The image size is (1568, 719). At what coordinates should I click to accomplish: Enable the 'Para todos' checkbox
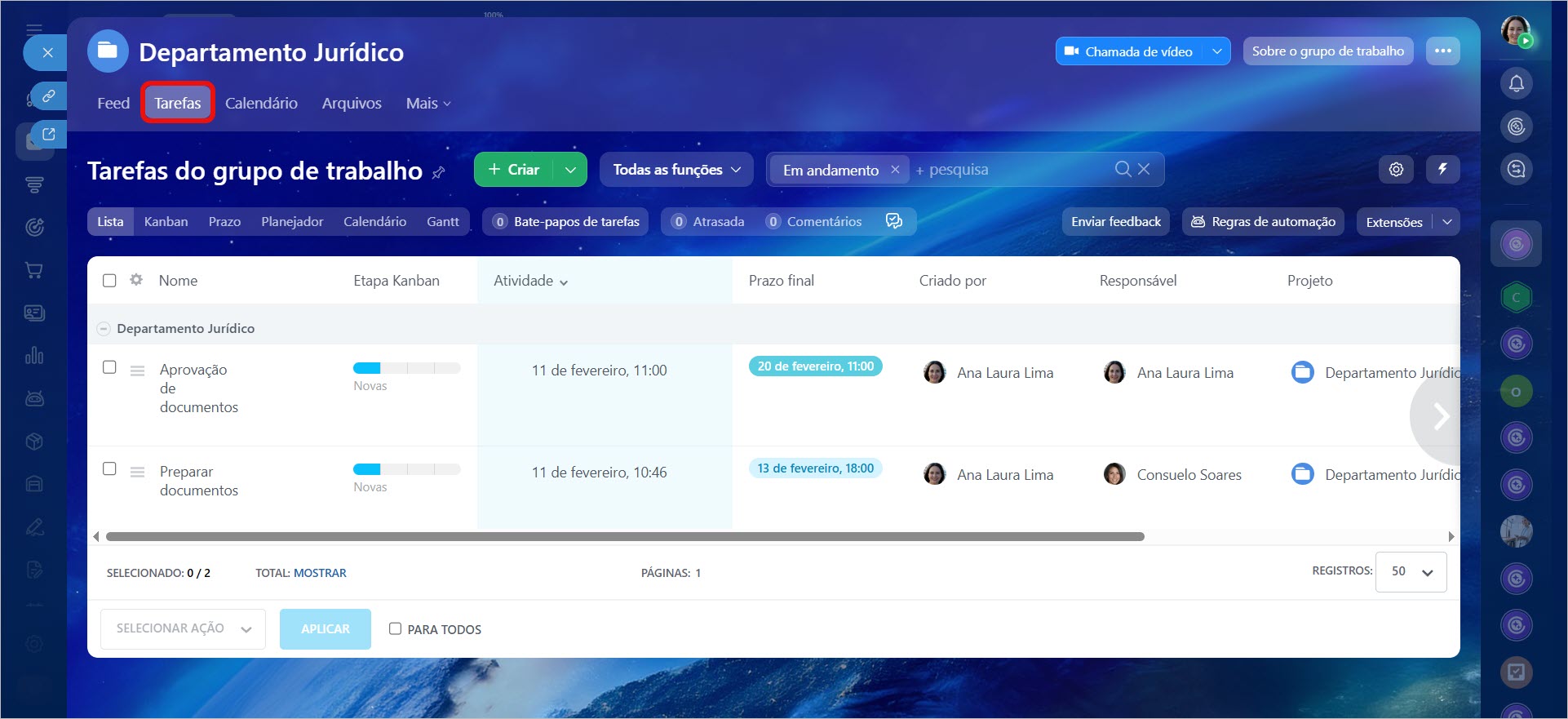tap(395, 628)
